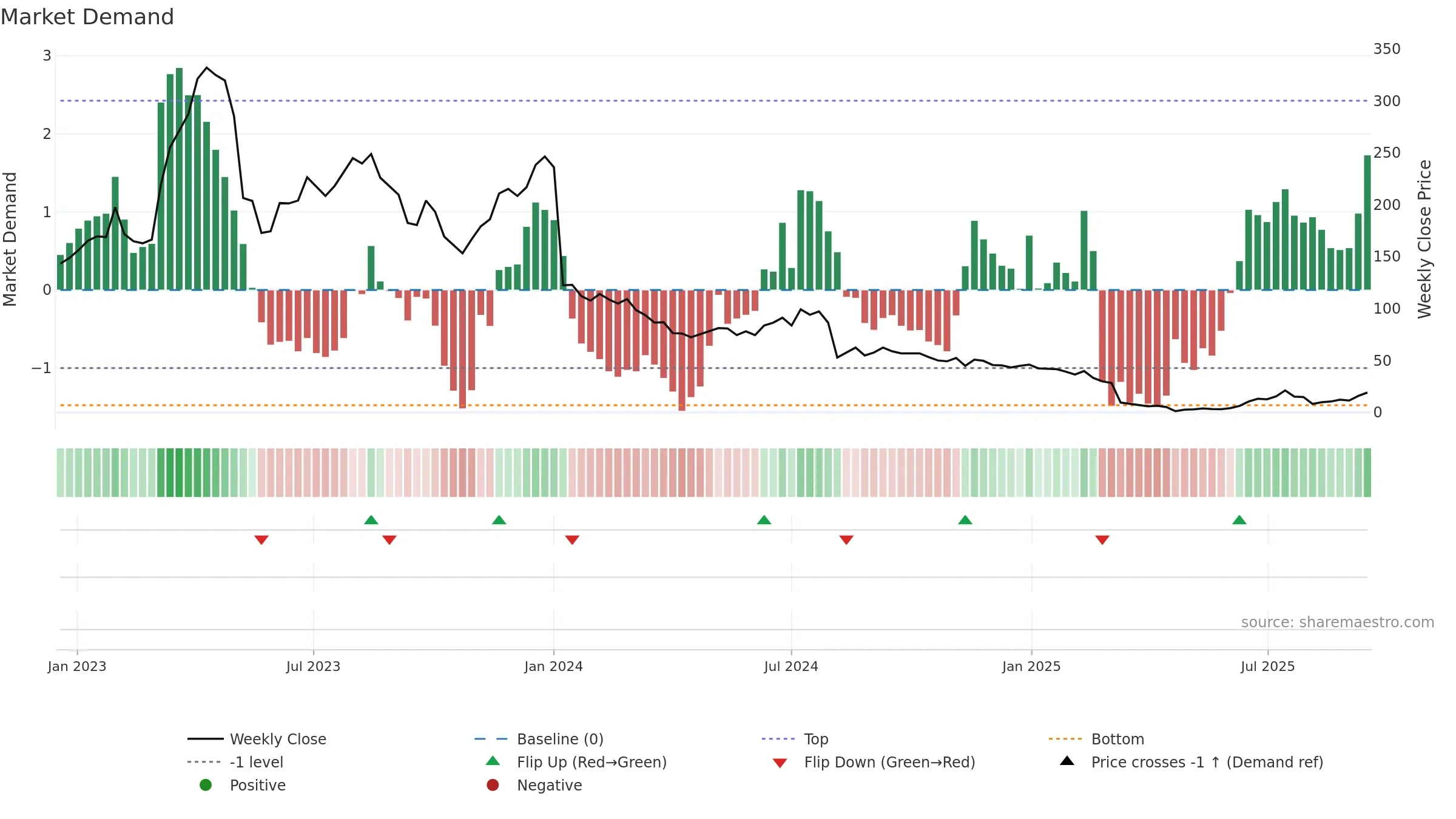1456x819 pixels.
Task: Click the red Negative legend circle
Action: coord(493,785)
